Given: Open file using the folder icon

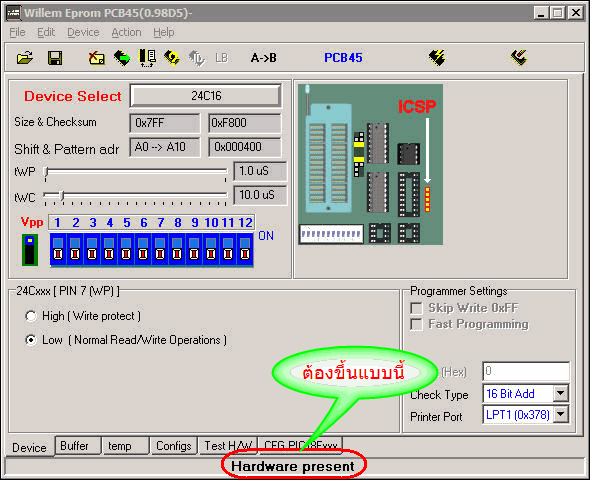Looking at the screenshot, I should [25, 58].
